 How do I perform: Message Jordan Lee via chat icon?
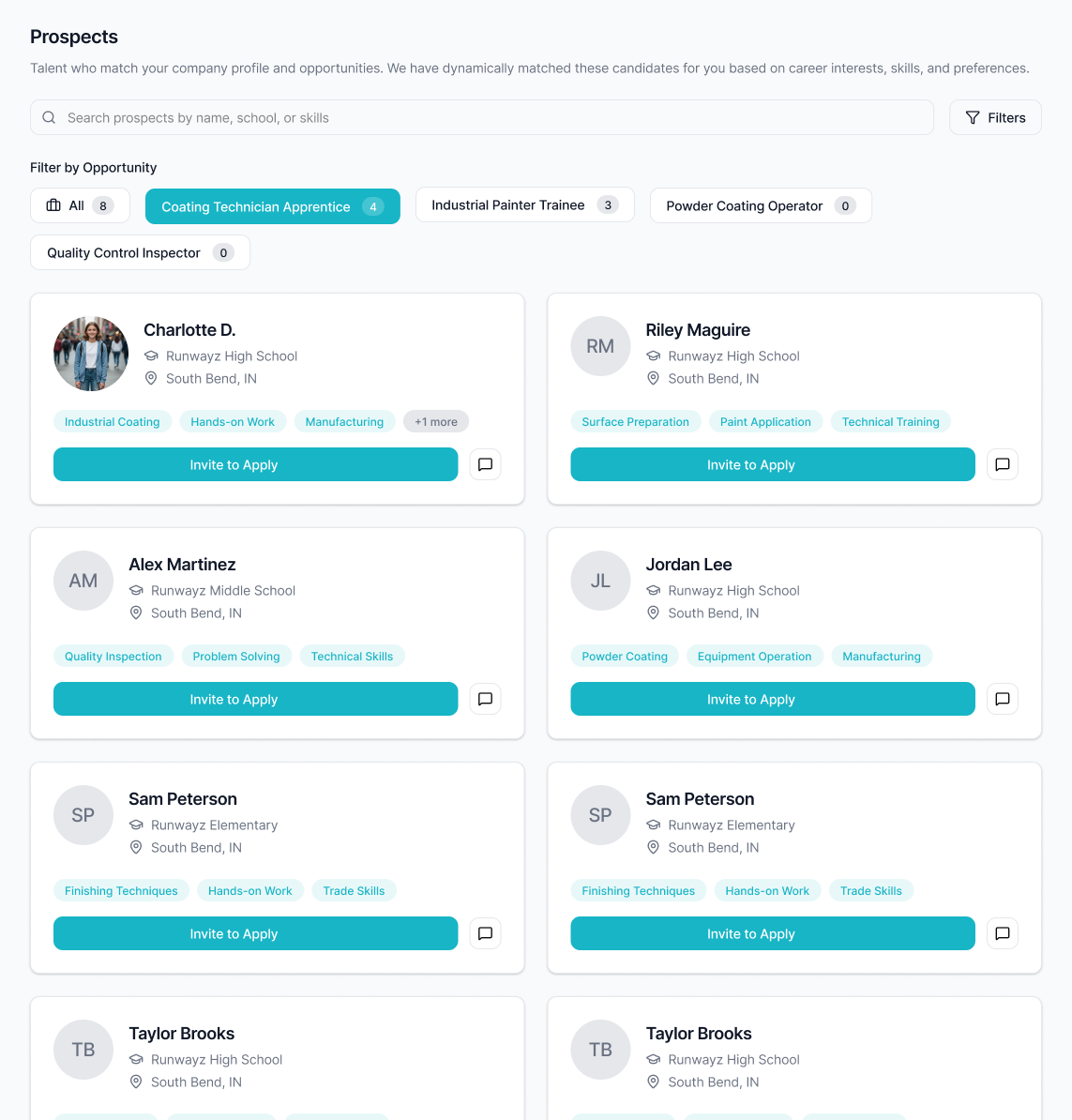point(1002,699)
